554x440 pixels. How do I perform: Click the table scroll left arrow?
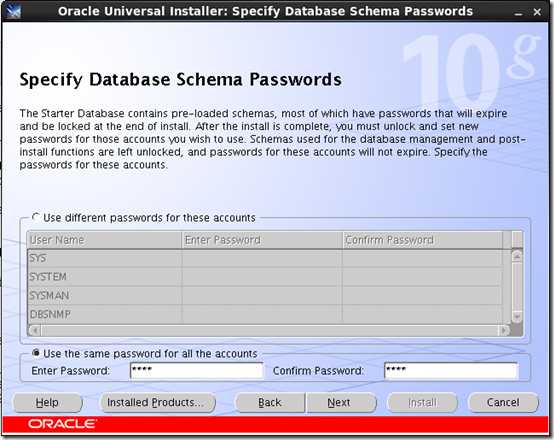(x=35, y=330)
